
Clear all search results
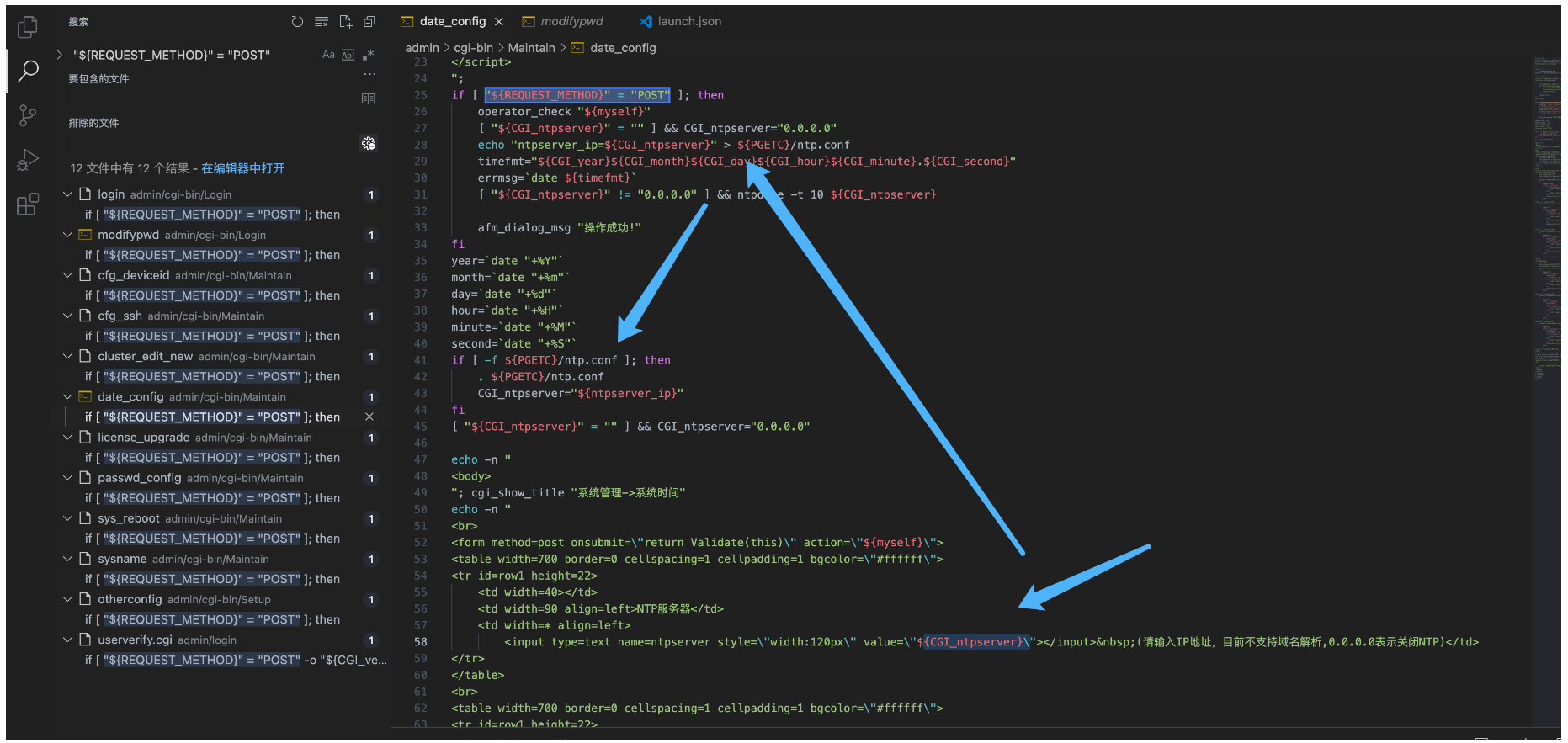coord(322,22)
